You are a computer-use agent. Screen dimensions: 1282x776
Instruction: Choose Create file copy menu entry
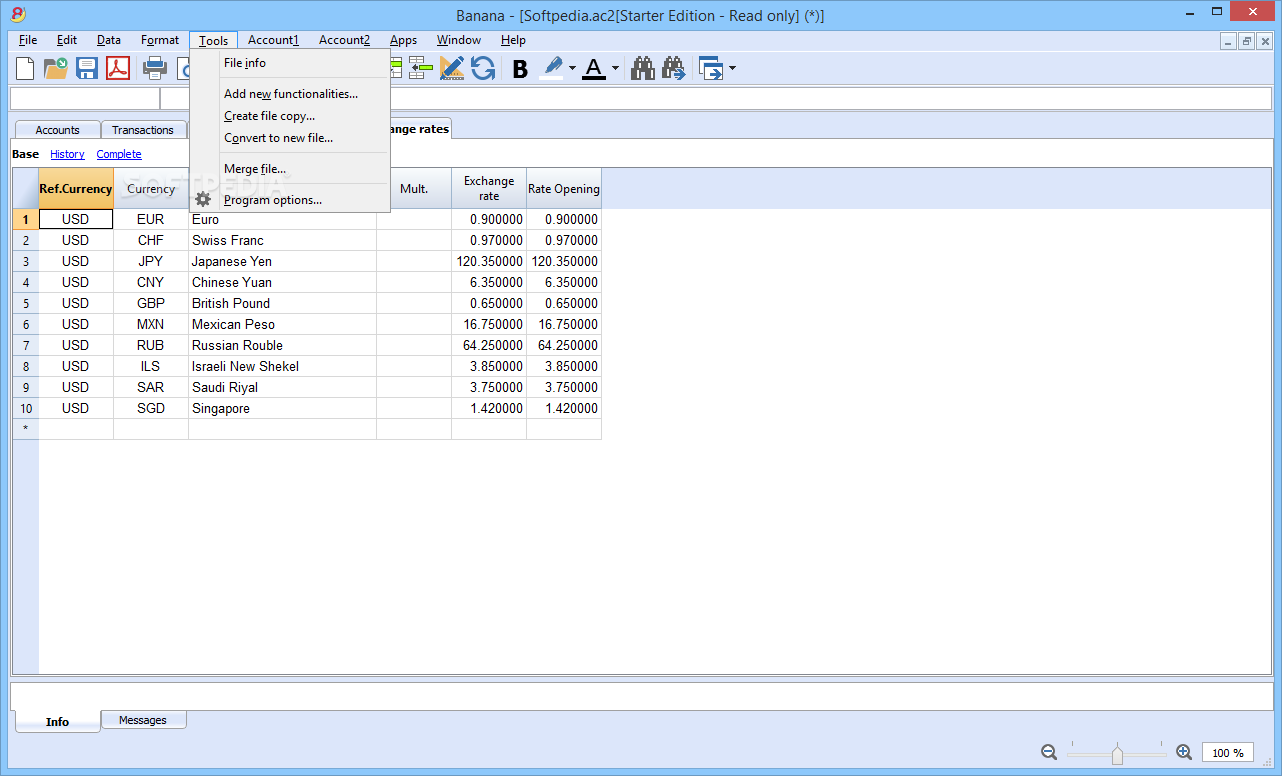point(290,116)
